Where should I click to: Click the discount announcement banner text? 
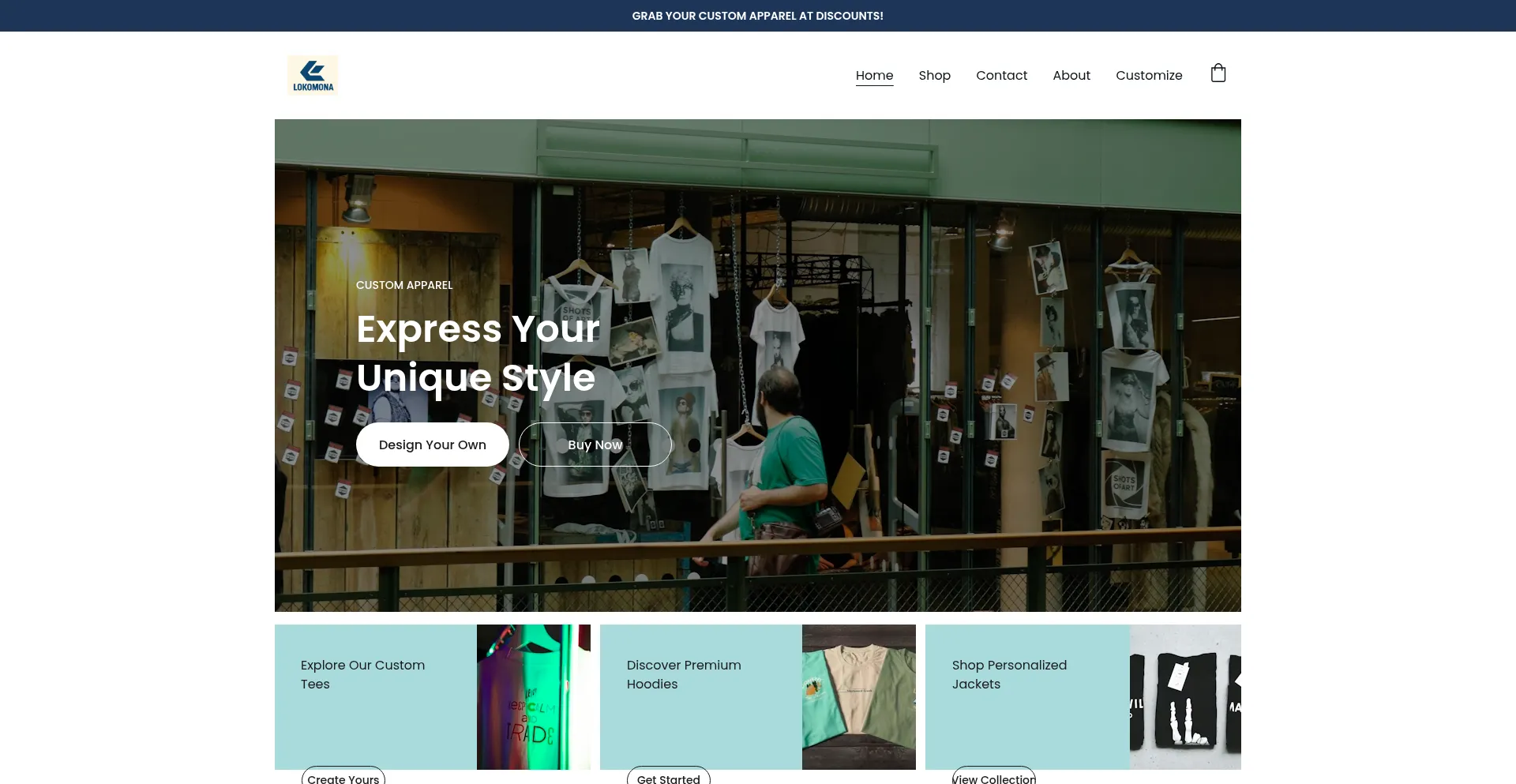(x=758, y=16)
